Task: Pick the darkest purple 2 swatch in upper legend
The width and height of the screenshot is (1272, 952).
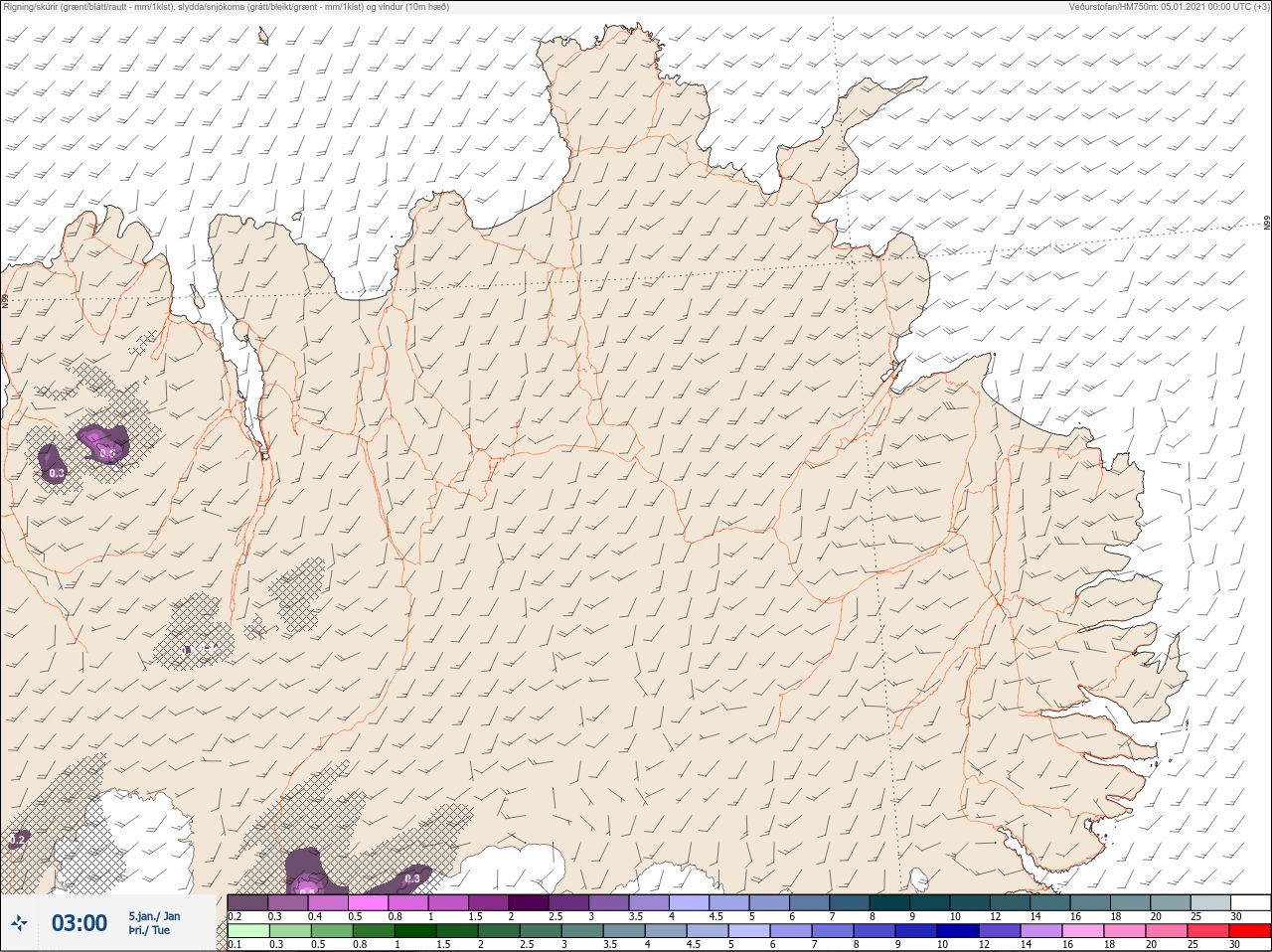Action: [x=529, y=903]
